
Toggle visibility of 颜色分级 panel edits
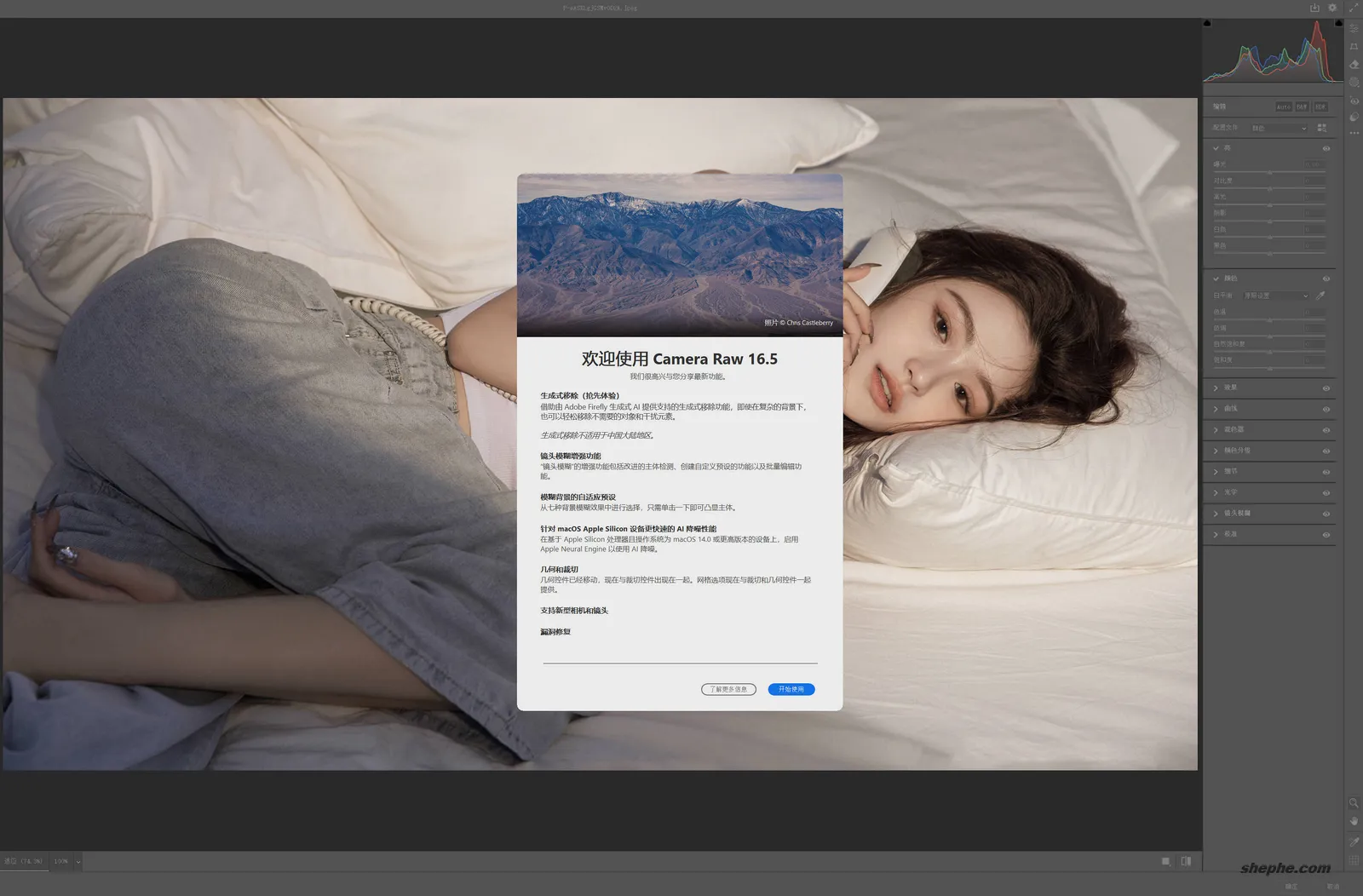[x=1326, y=451]
